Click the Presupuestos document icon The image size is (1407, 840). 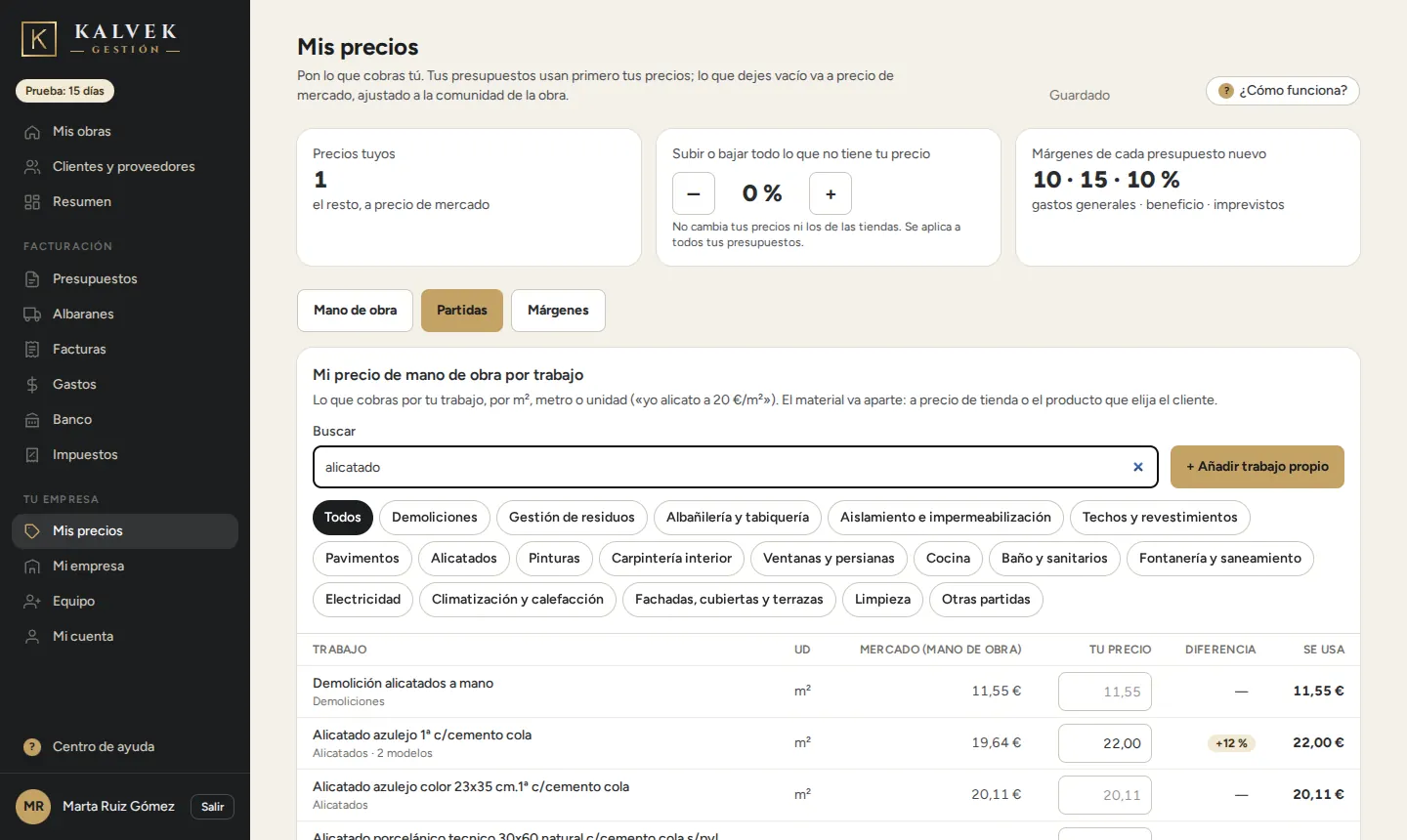(32, 279)
